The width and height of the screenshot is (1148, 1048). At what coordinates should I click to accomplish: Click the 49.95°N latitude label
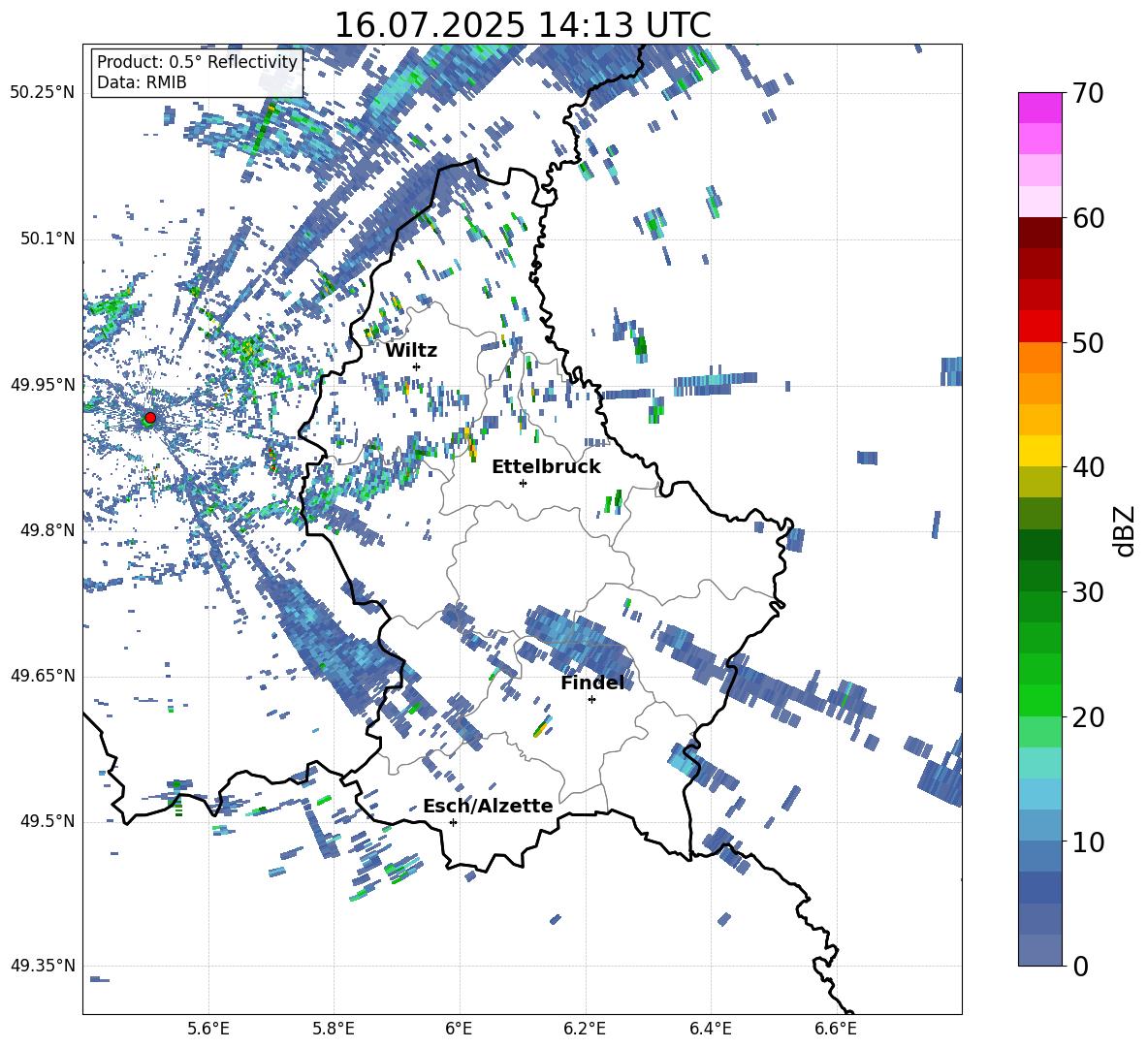[x=43, y=385]
